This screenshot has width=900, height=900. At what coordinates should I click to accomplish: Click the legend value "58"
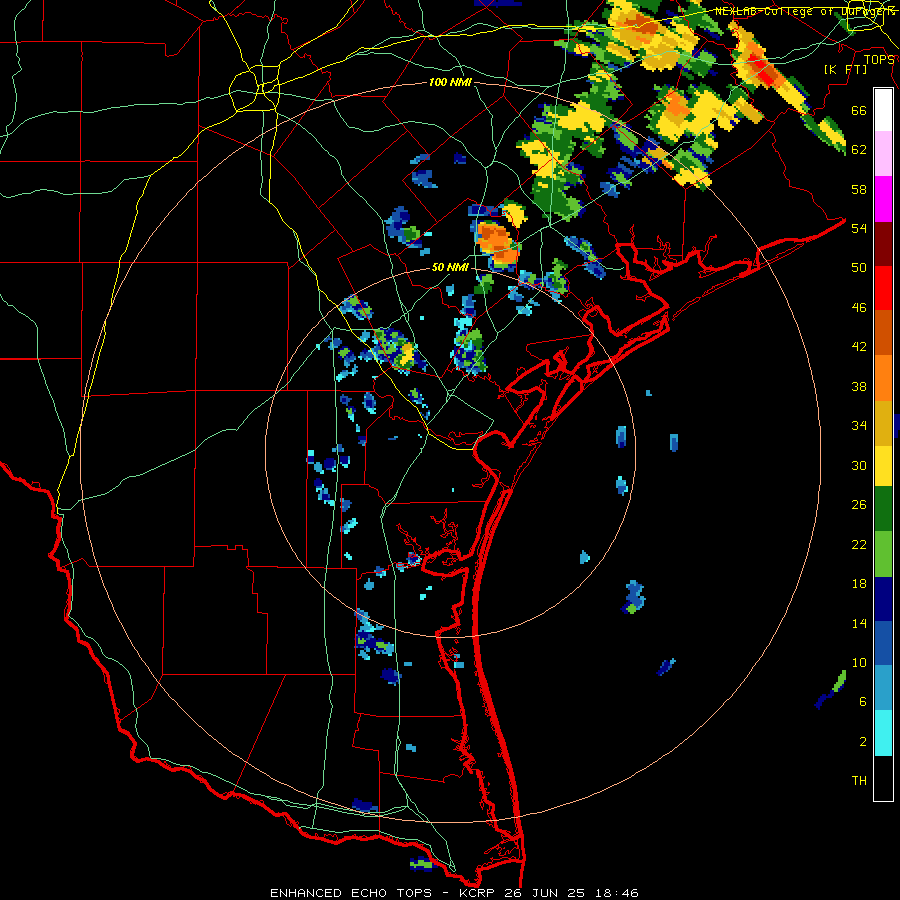tap(859, 189)
